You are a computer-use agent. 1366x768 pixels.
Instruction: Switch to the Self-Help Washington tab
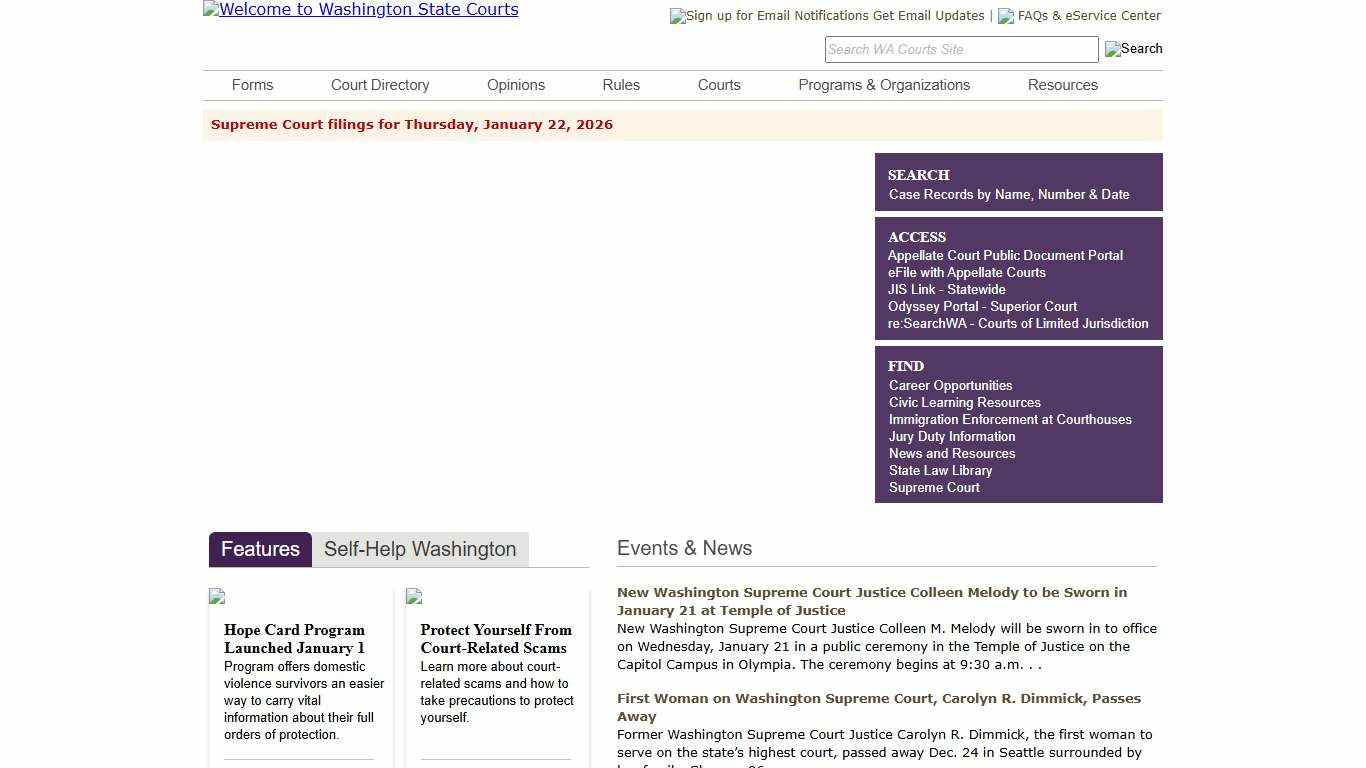(x=420, y=549)
